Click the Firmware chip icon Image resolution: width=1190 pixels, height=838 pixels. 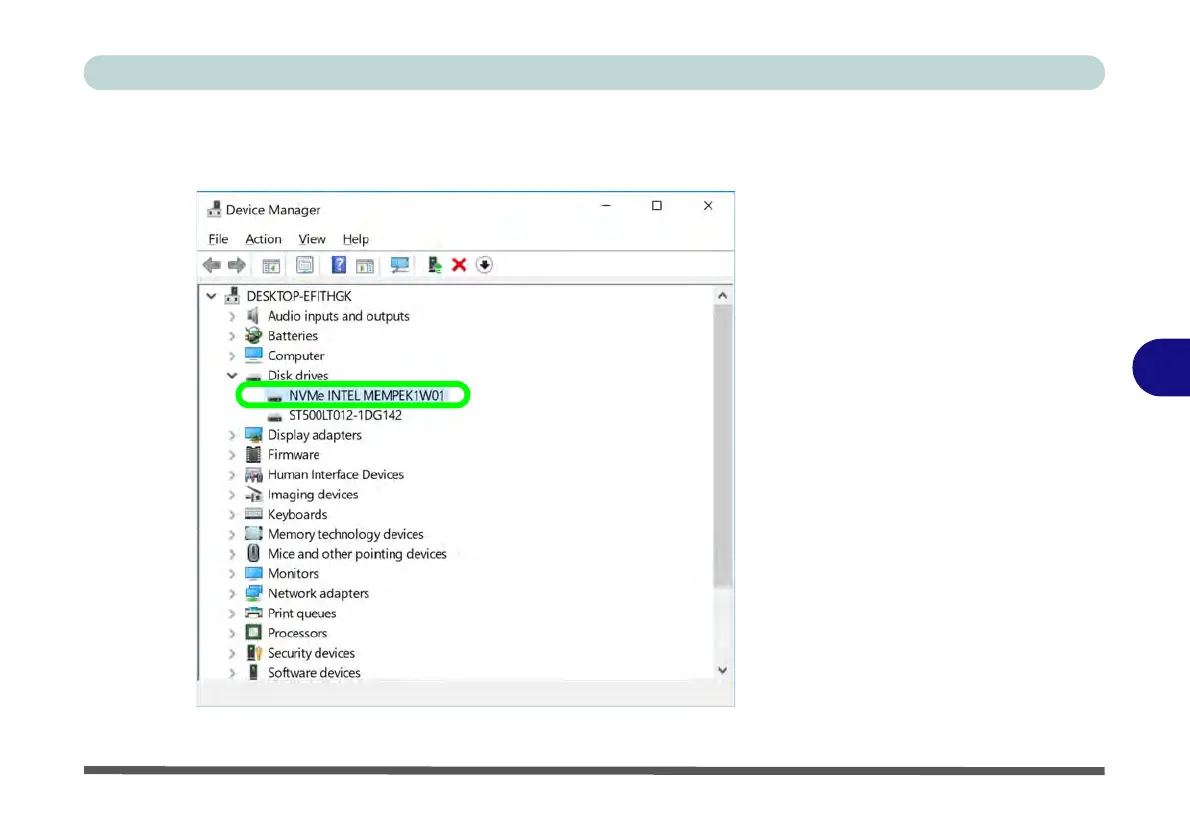253,455
